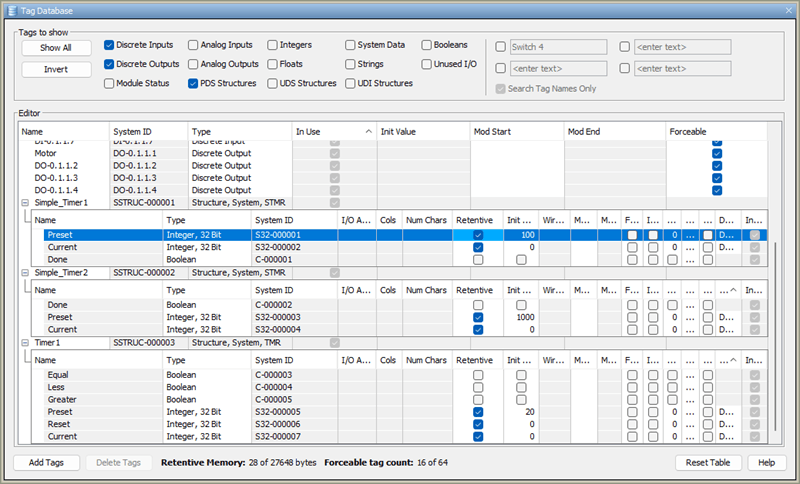Click the Name column header in Editor

point(64,132)
